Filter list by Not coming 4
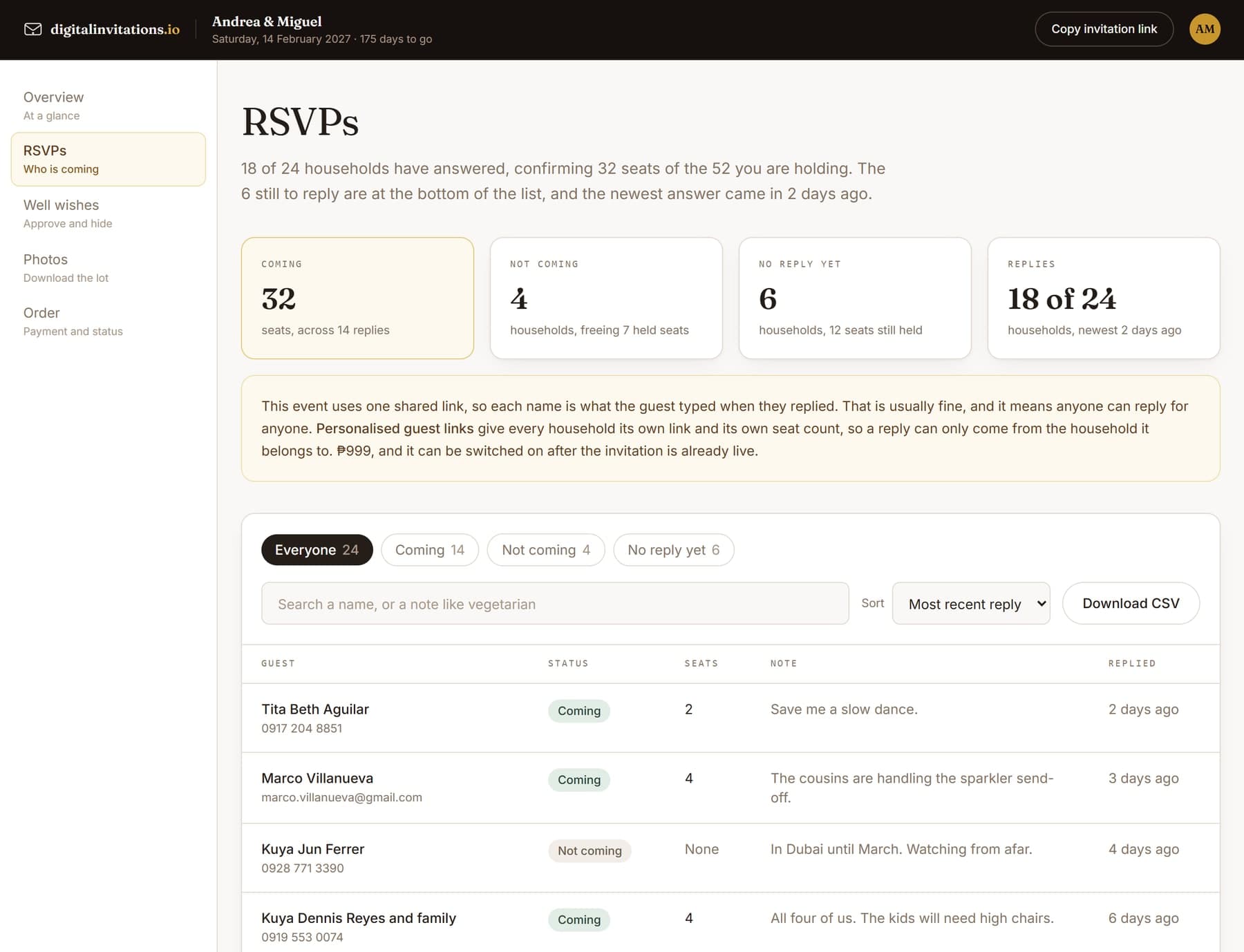1244x952 pixels. 546,550
